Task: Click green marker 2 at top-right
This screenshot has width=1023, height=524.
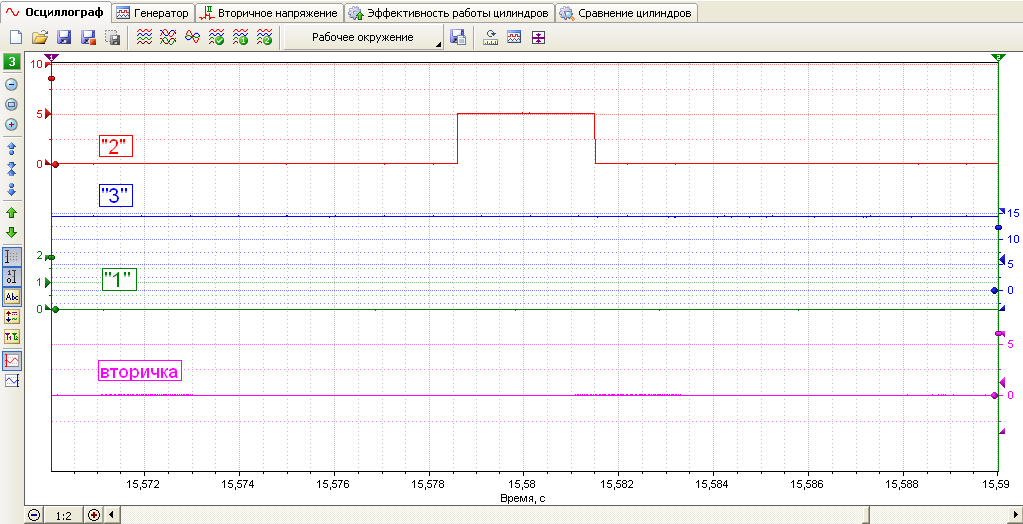Action: click(998, 58)
